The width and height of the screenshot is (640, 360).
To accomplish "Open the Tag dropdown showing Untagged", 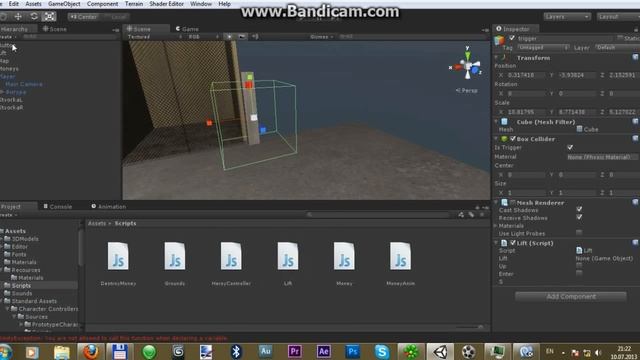I will coord(543,48).
